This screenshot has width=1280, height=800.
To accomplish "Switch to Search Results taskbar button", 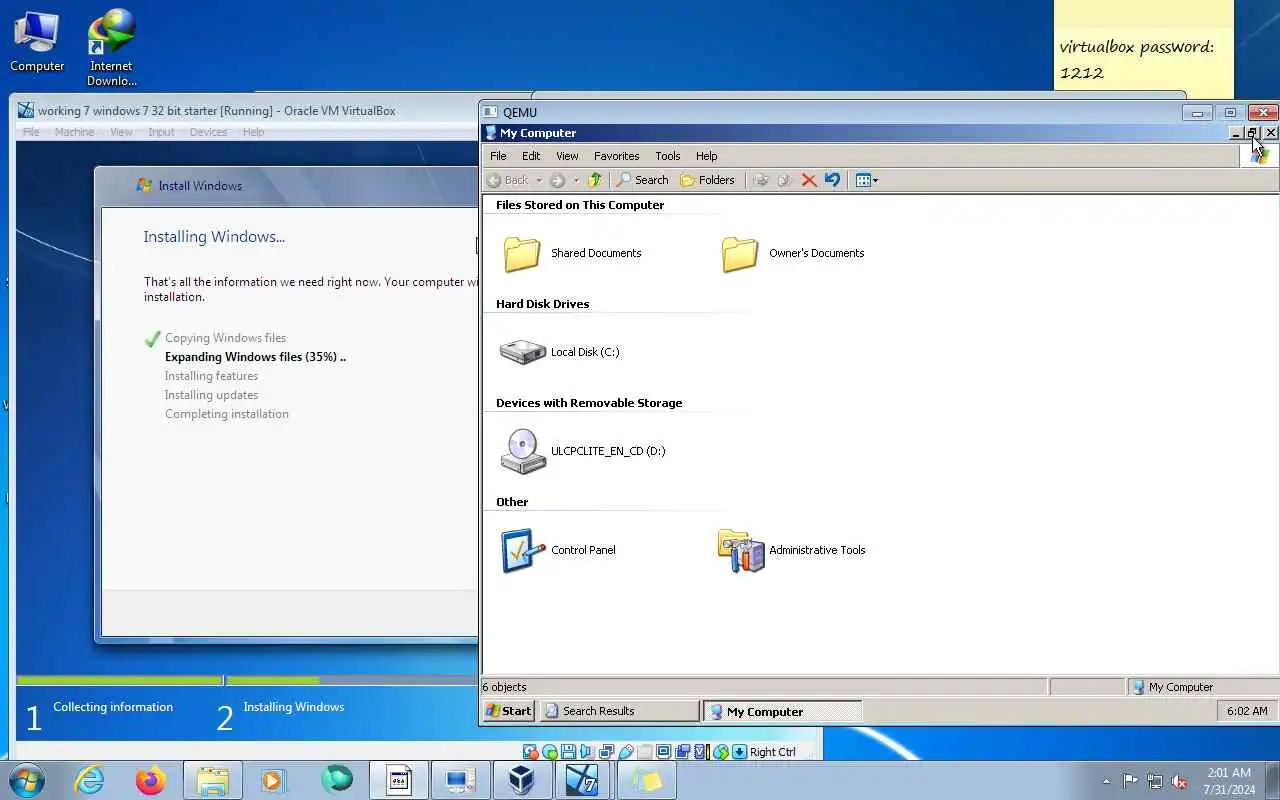I will point(619,711).
